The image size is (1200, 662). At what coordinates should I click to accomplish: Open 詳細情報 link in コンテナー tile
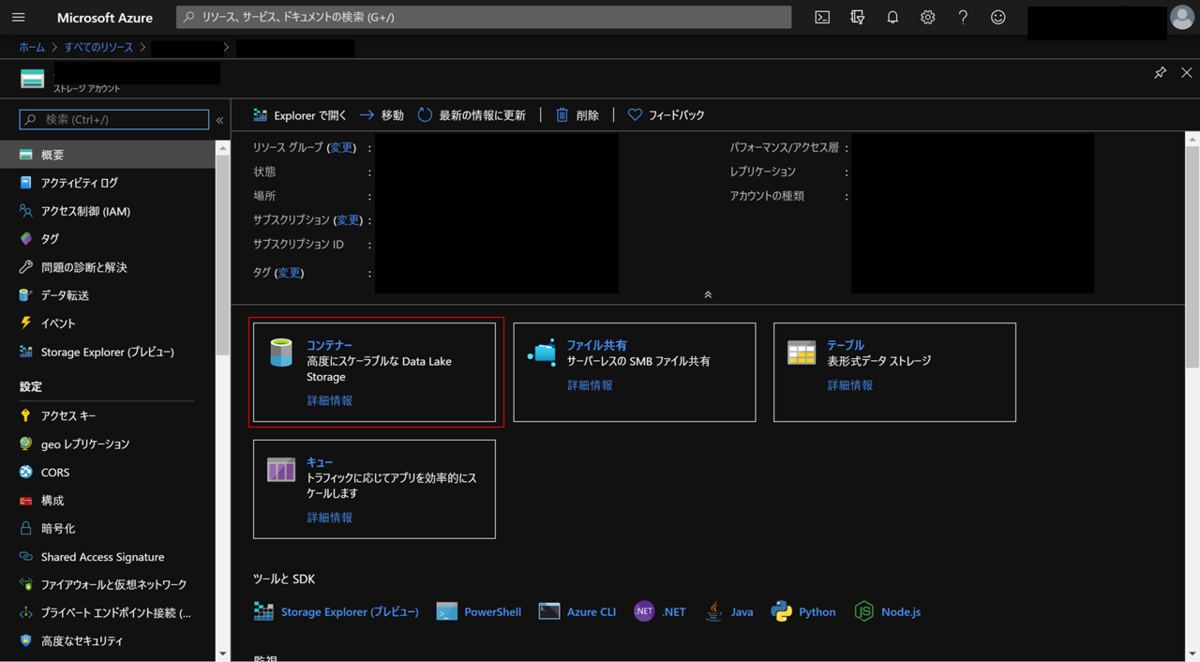329,400
